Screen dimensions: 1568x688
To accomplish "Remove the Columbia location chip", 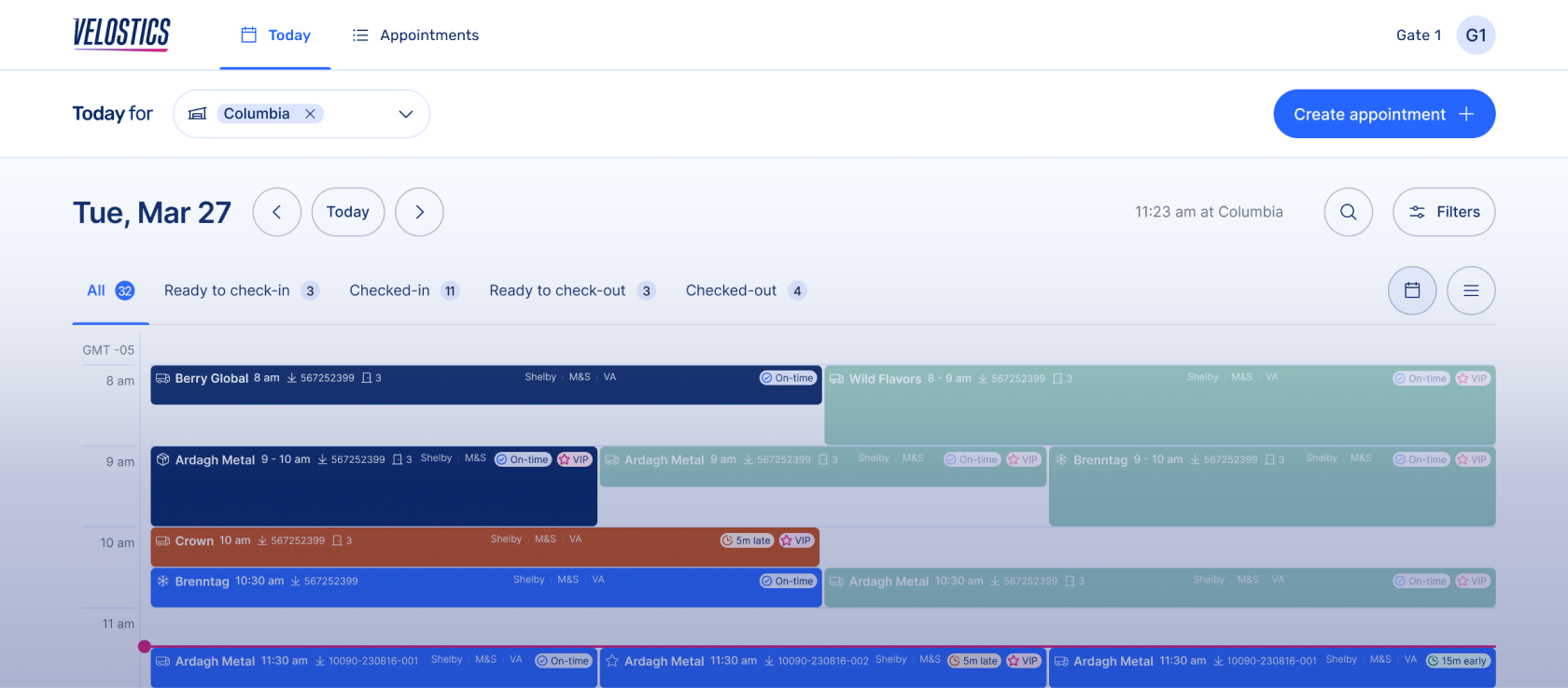I will (x=310, y=114).
